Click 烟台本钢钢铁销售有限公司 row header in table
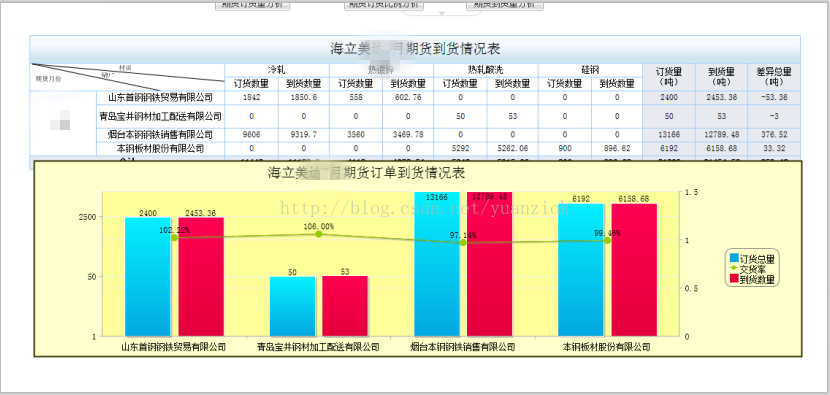 click(160, 134)
